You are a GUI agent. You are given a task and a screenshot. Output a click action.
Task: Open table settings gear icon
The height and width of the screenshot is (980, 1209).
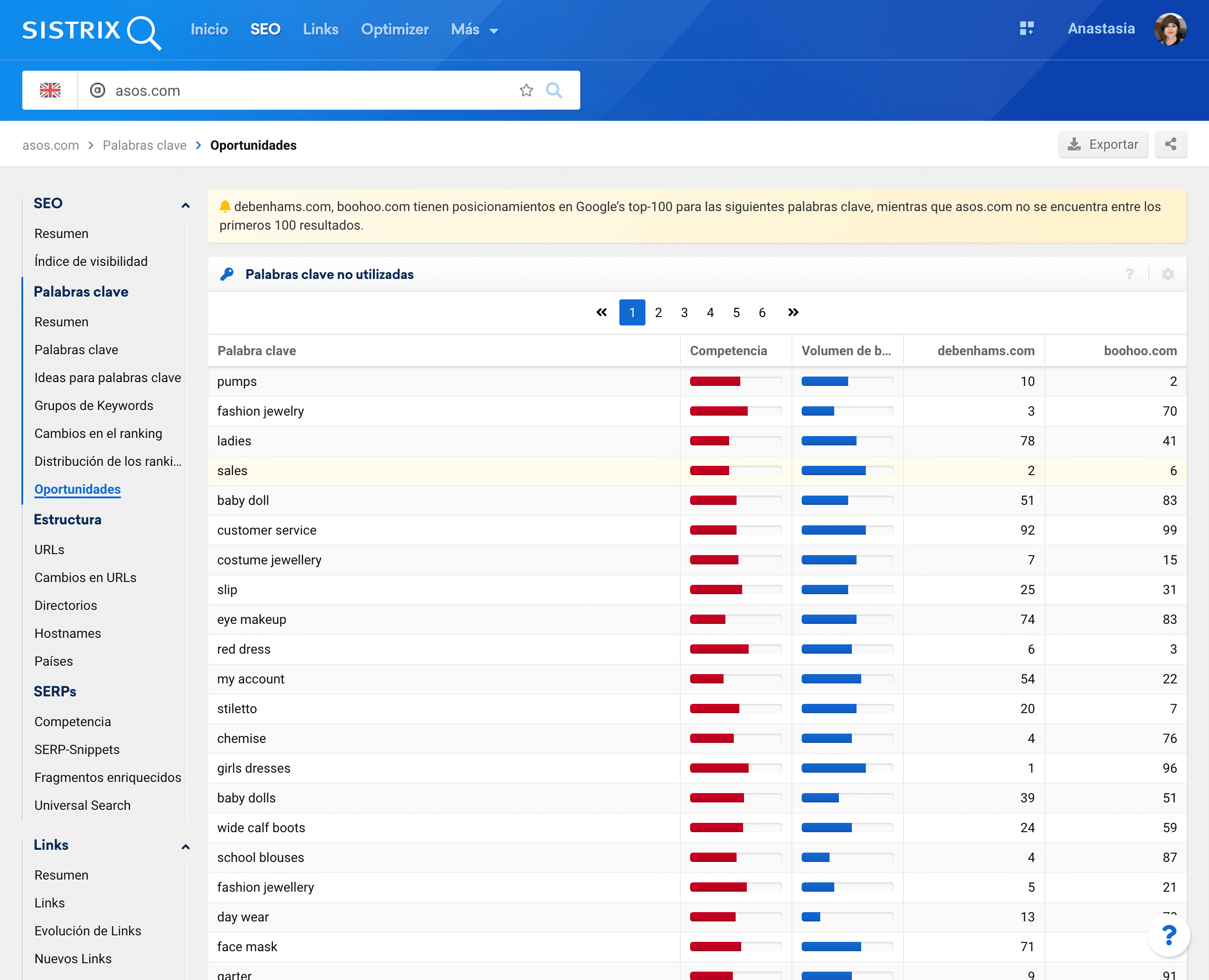(x=1167, y=274)
